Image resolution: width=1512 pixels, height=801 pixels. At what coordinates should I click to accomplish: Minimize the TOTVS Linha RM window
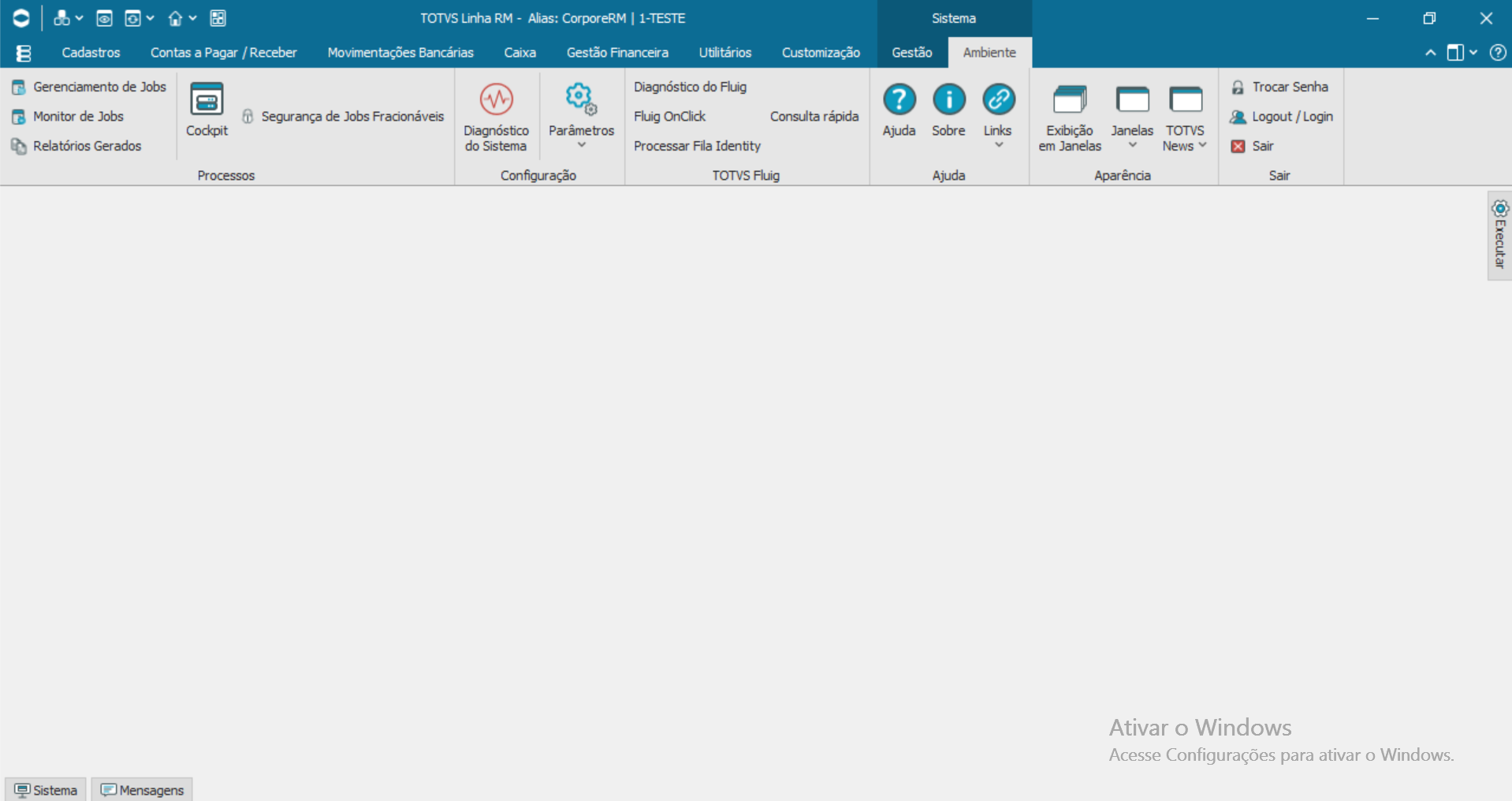click(1372, 18)
